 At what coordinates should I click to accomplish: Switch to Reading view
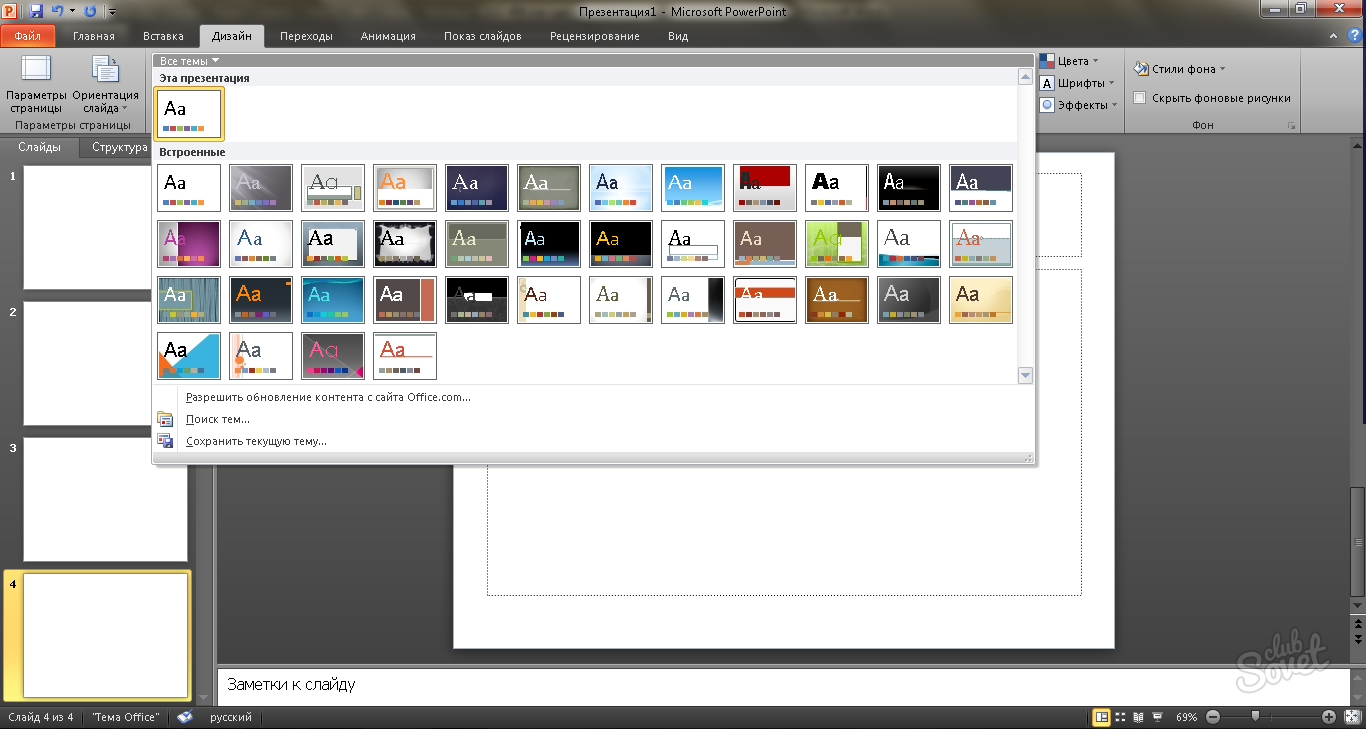(1137, 717)
